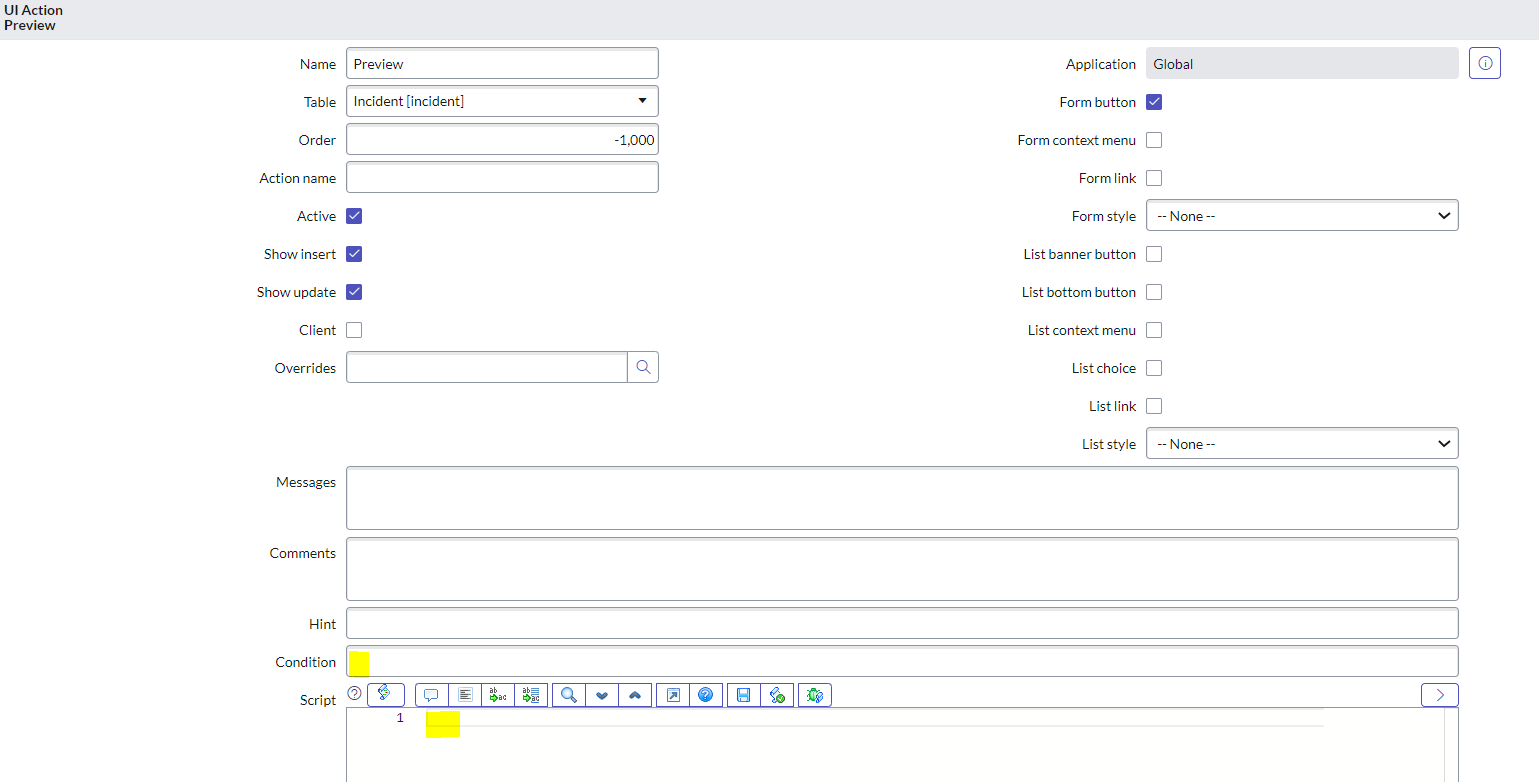The width and height of the screenshot is (1539, 782).
Task: Enable the Form context menu checkbox
Action: (1154, 140)
